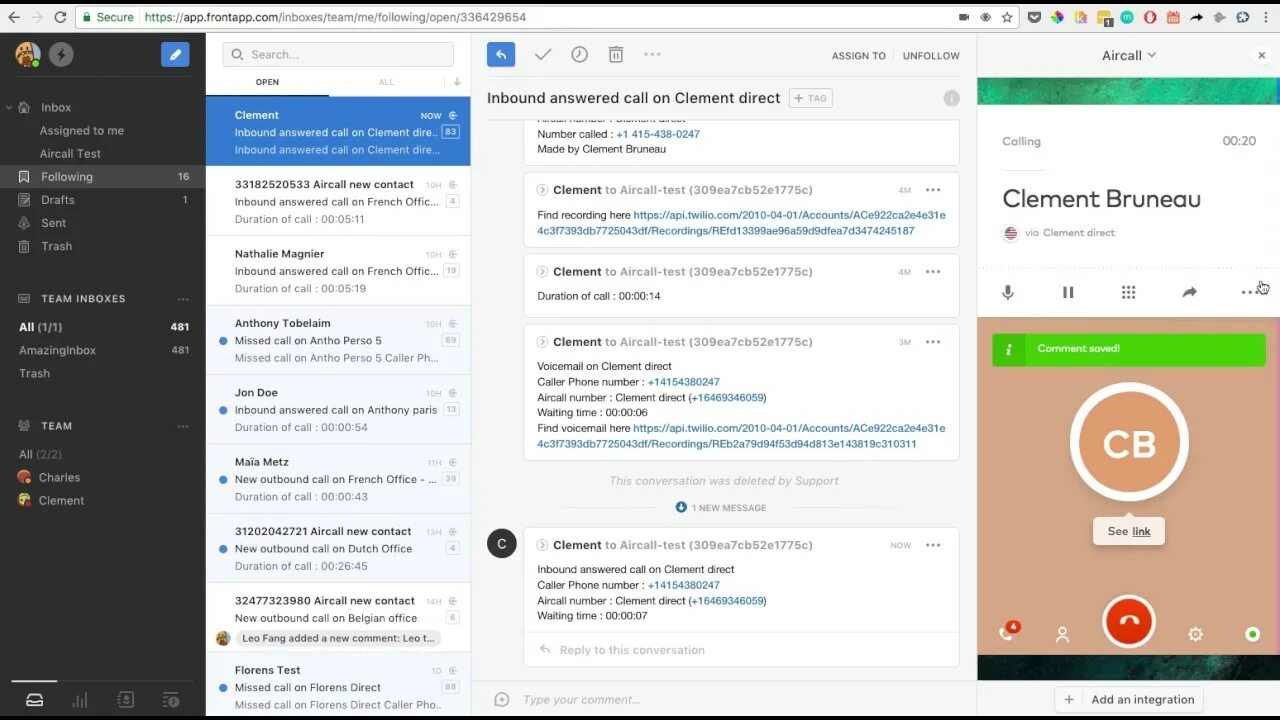Expand the latest Inbound answered call message header
The width and height of the screenshot is (1280, 720).
point(543,545)
